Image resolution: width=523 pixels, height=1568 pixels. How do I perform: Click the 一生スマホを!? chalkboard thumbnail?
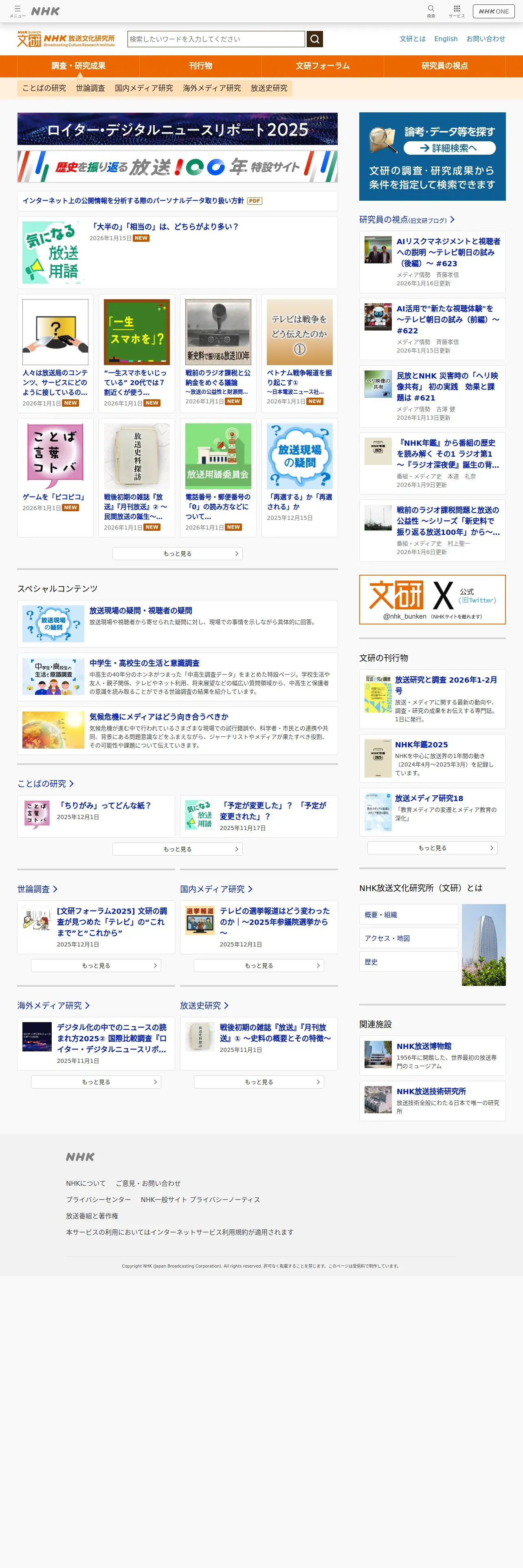tap(137, 332)
